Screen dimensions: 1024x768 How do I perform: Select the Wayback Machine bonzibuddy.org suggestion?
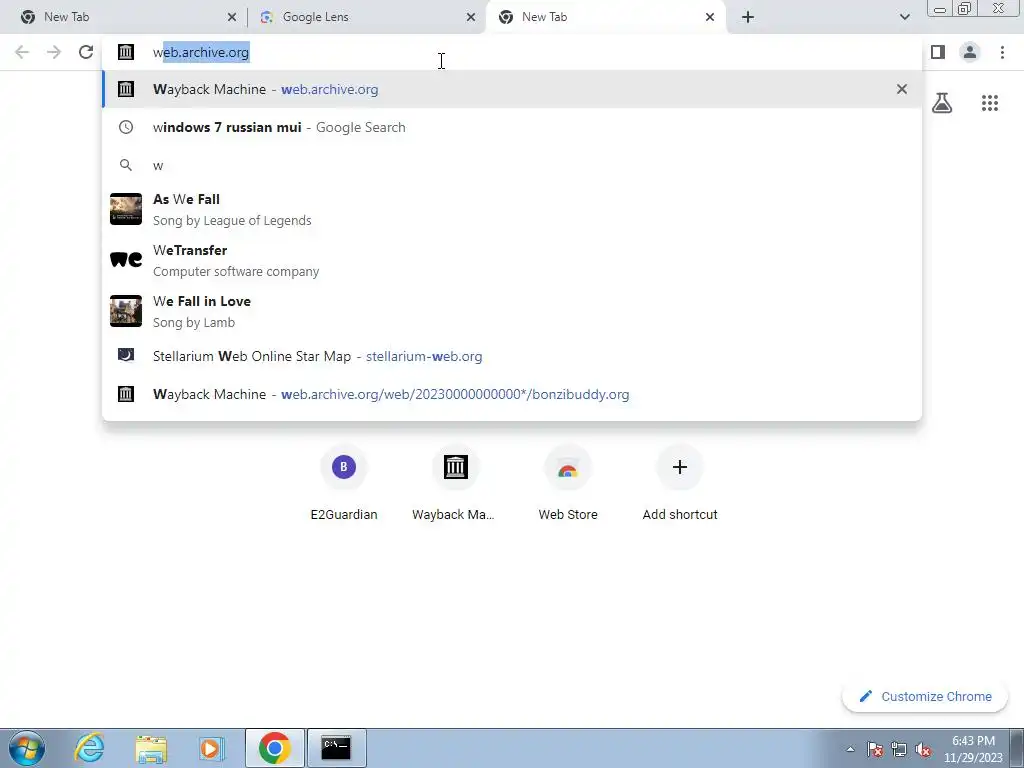[x=512, y=394]
